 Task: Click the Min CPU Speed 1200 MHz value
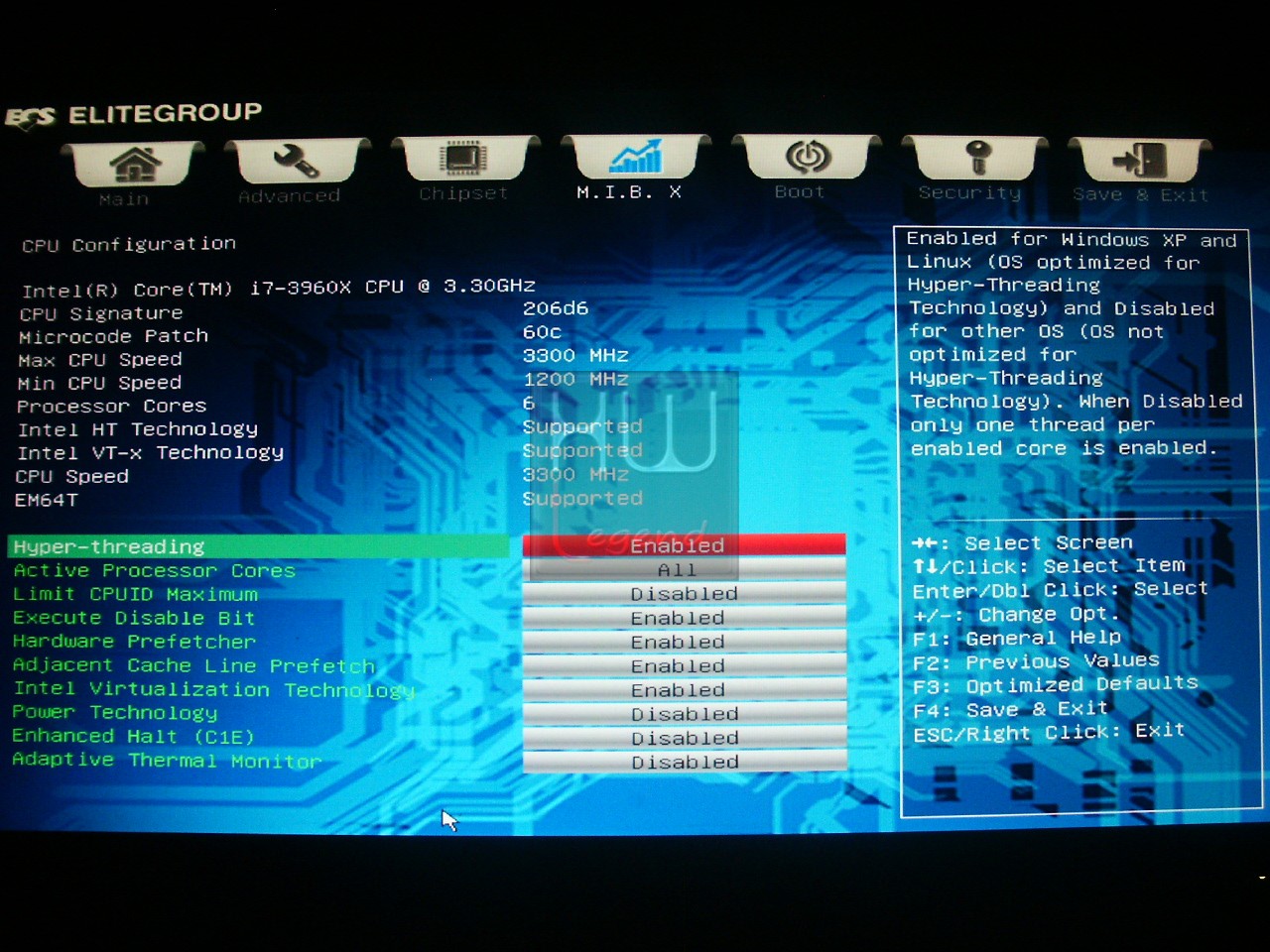tap(575, 379)
